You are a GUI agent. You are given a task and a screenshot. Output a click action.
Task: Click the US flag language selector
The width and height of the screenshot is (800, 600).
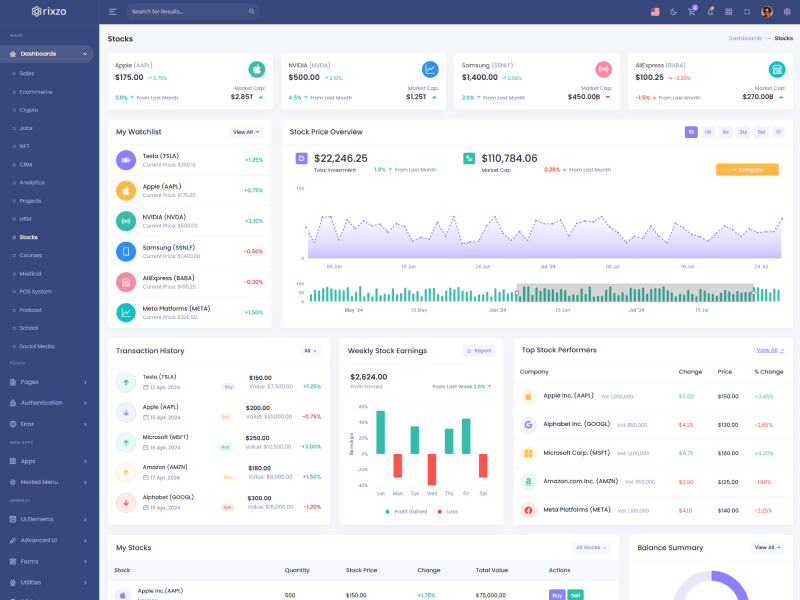tap(655, 12)
